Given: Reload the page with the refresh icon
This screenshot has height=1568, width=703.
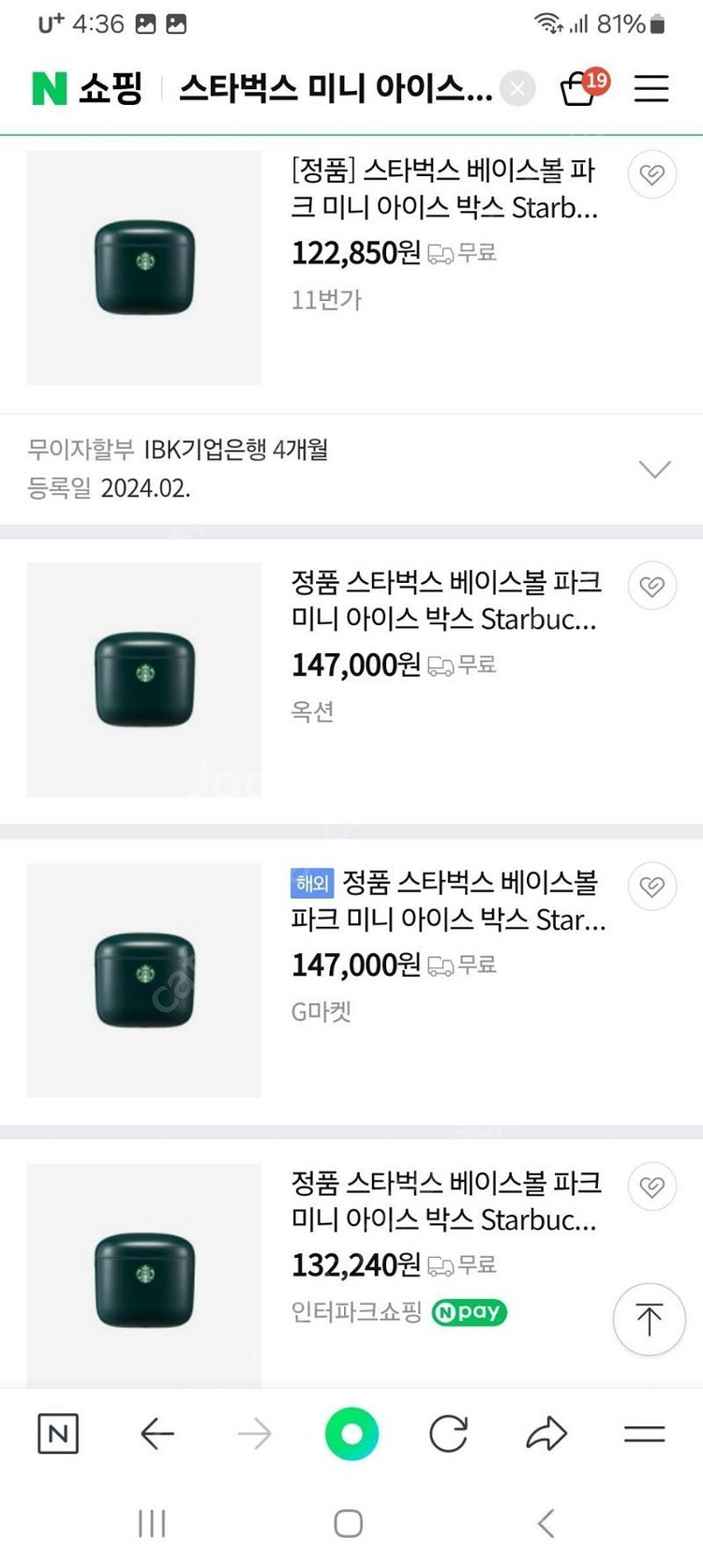Looking at the screenshot, I should pyautogui.click(x=448, y=1433).
